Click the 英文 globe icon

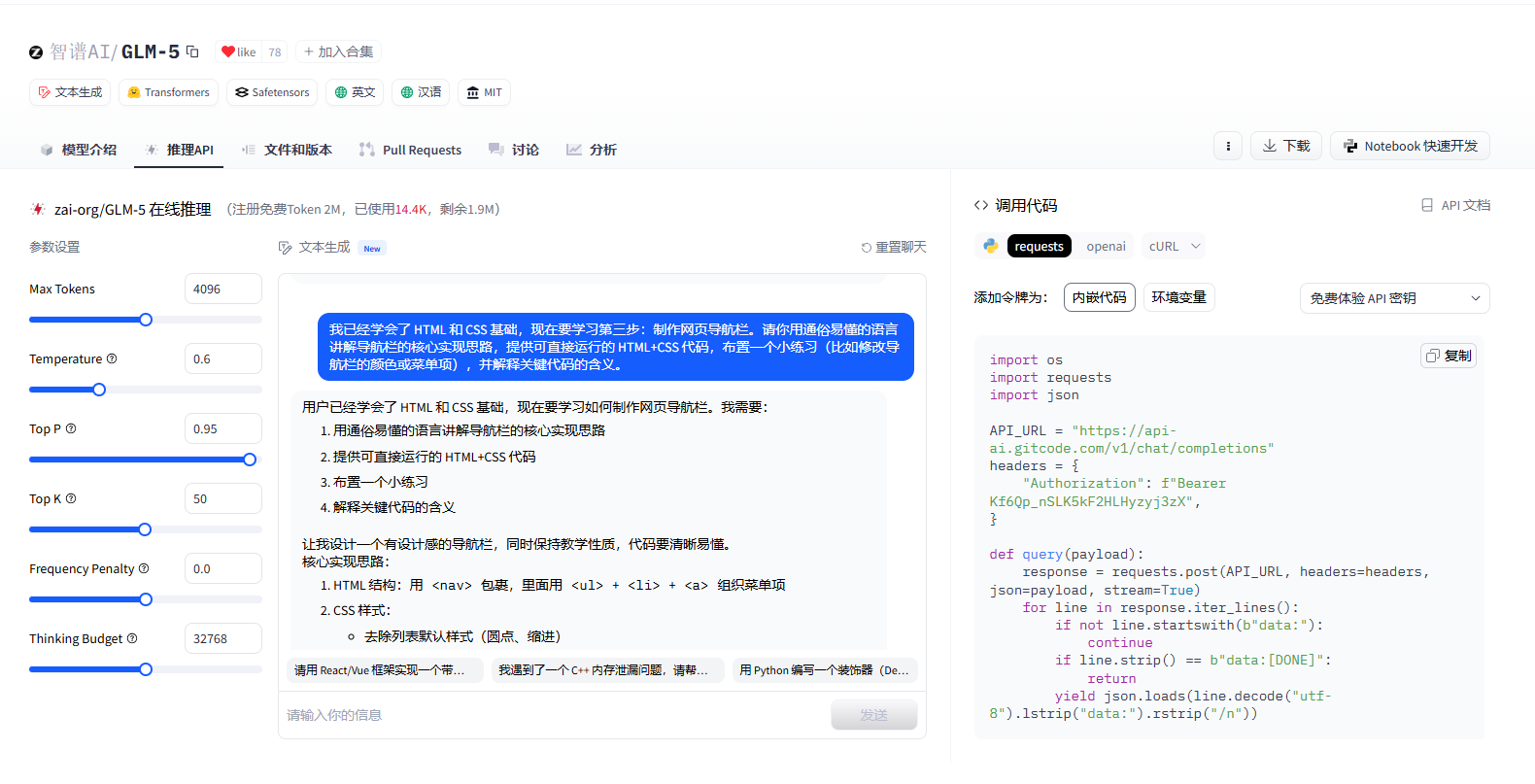tap(341, 92)
